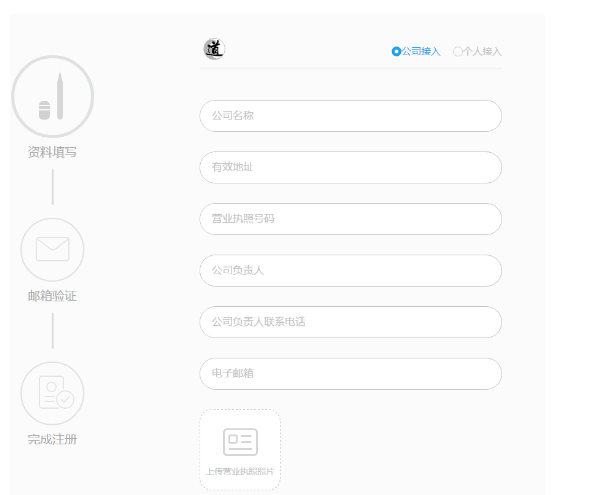The height and width of the screenshot is (495, 593).
Task: Click the round 道 logo icon
Action: point(214,49)
